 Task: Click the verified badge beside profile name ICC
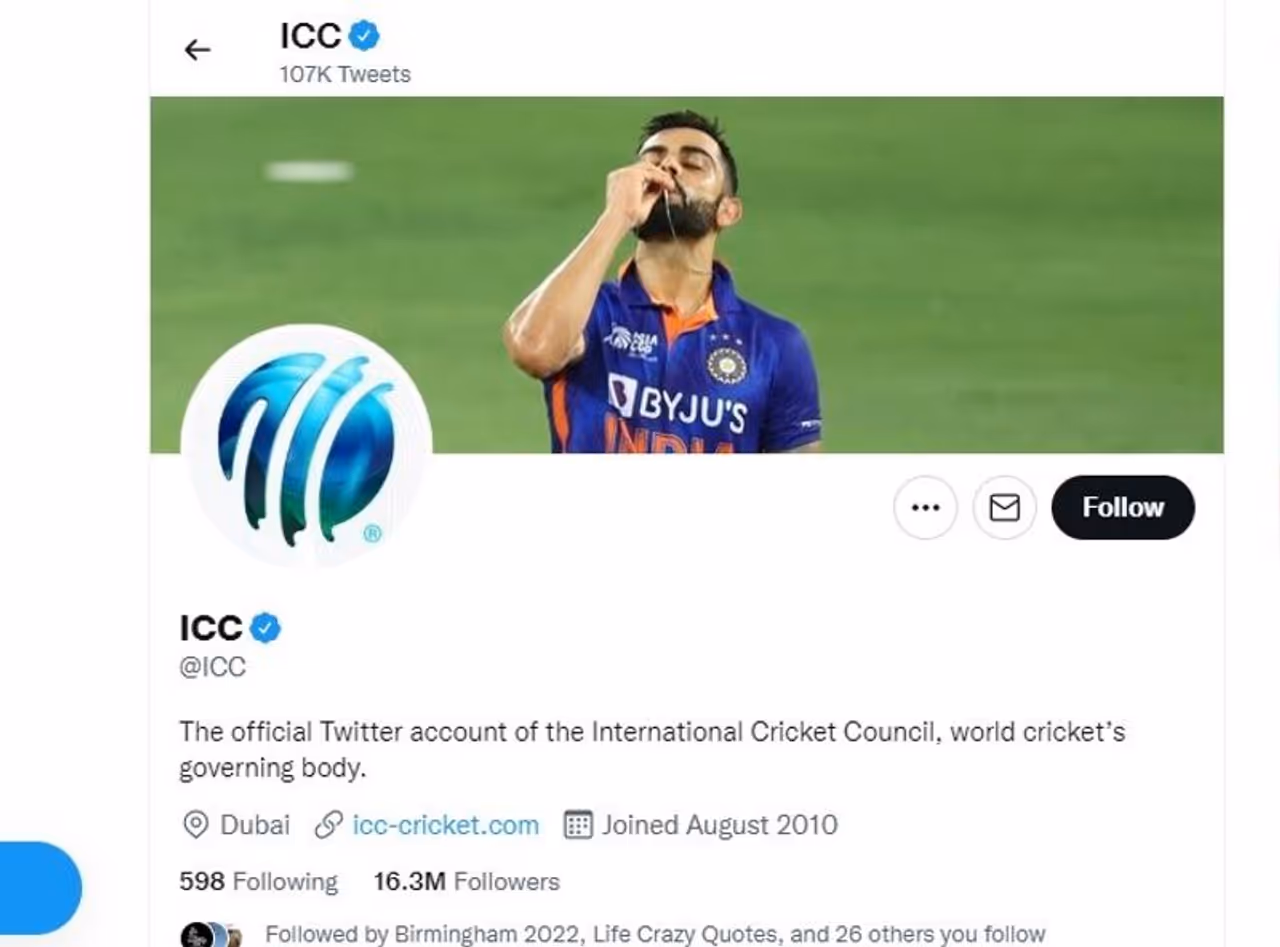point(265,628)
